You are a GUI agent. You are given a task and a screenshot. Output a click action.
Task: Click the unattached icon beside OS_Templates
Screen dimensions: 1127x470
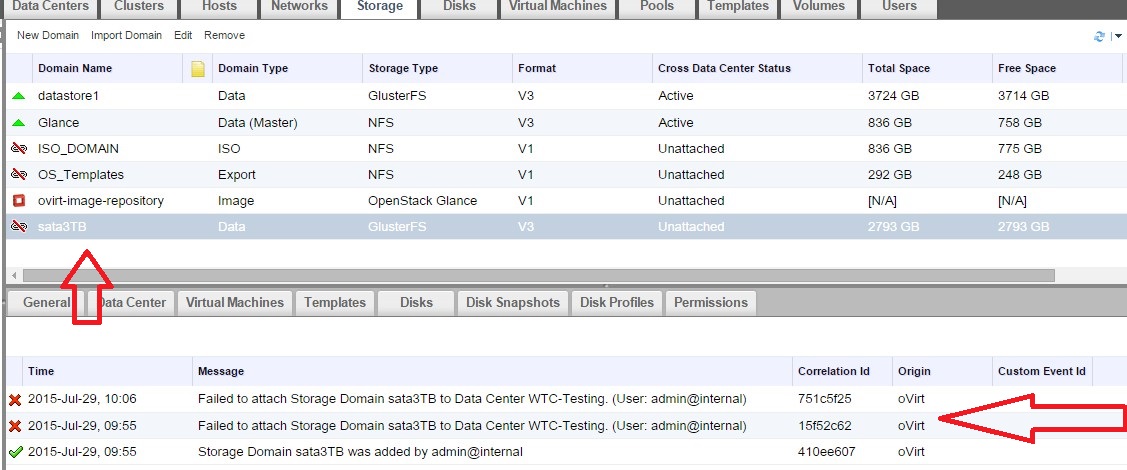tap(18, 174)
